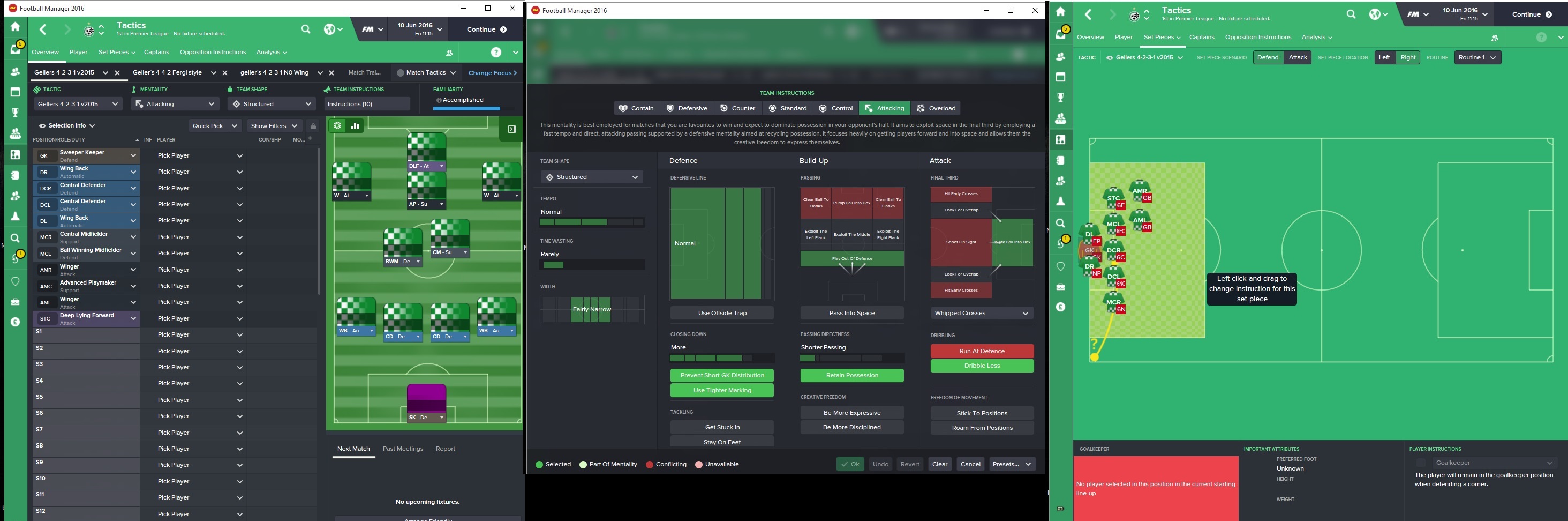
Task: Open Squad icon in left window sidebar
Action: point(15,71)
